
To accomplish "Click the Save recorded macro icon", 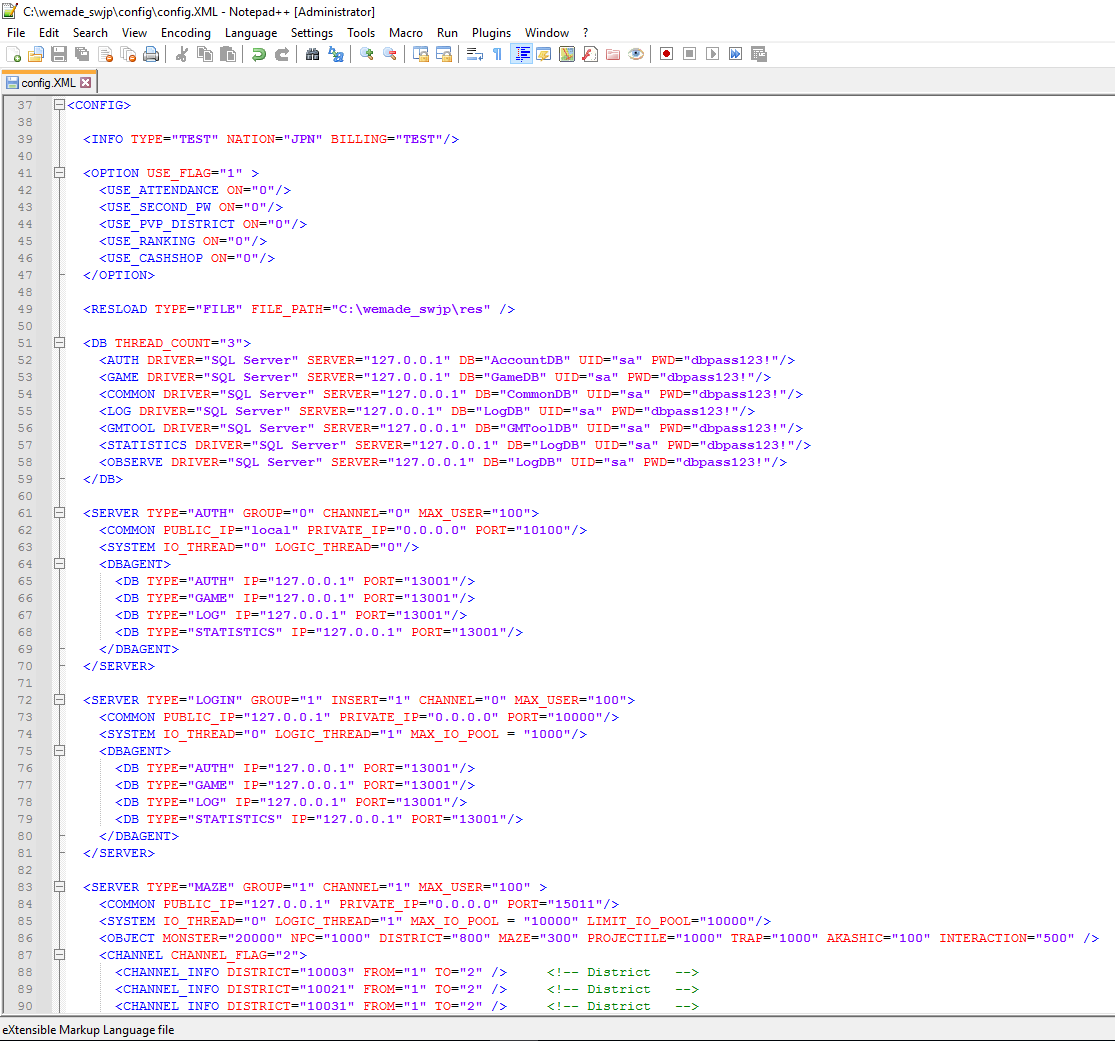I will click(x=759, y=54).
